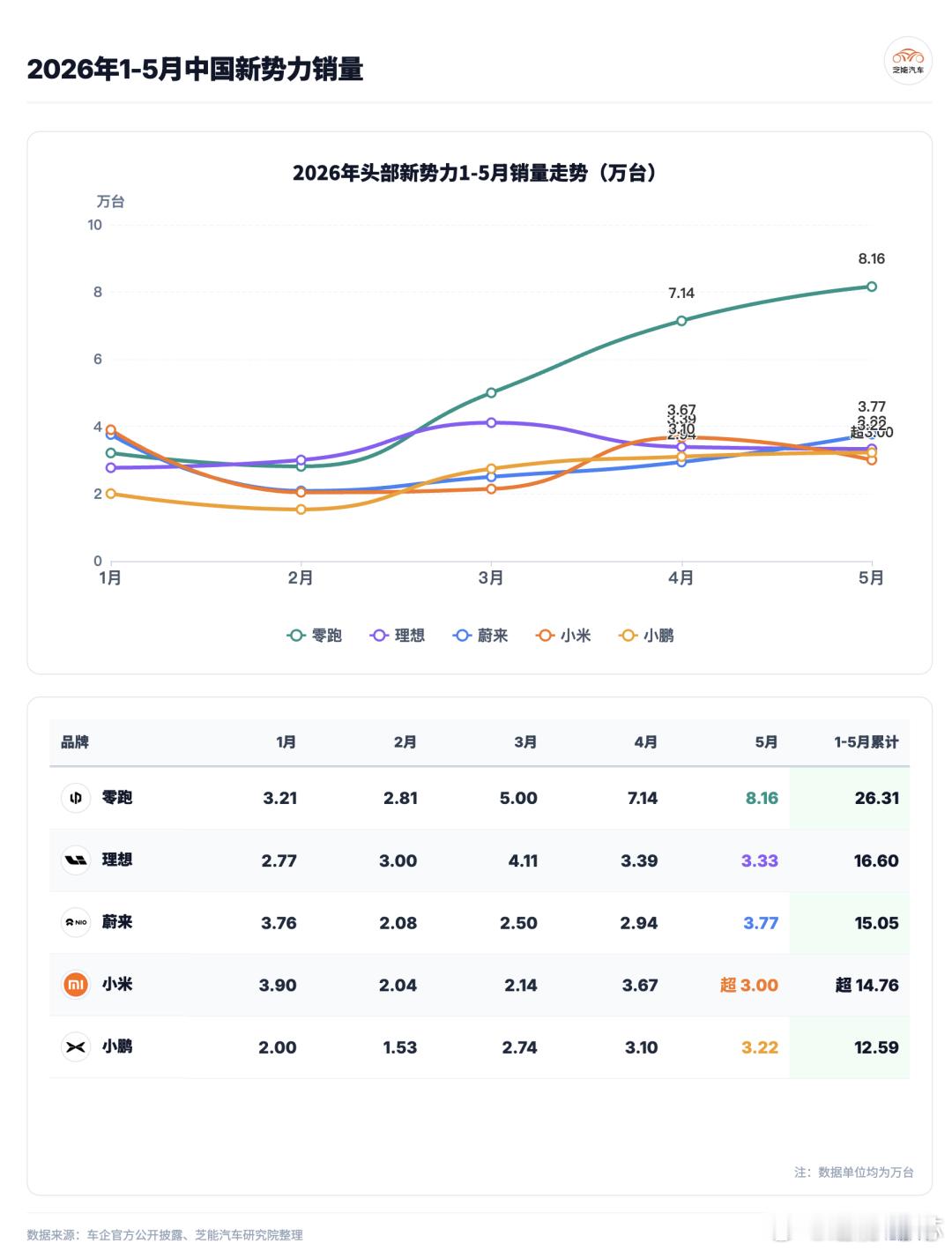Viewport: 952px width, 1251px height.
Task: Click the 3.21 January cell for 零跑
Action: pyautogui.click(x=279, y=798)
